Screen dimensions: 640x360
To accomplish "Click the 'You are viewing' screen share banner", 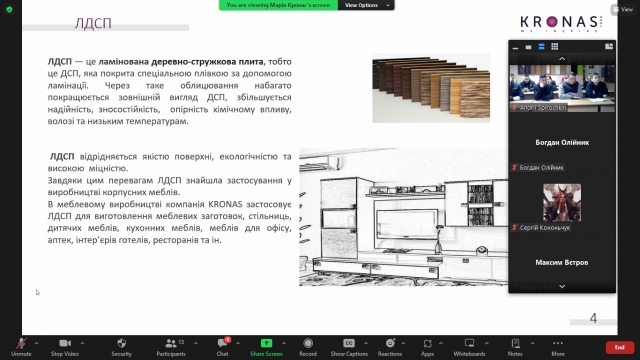I will 278,5.
